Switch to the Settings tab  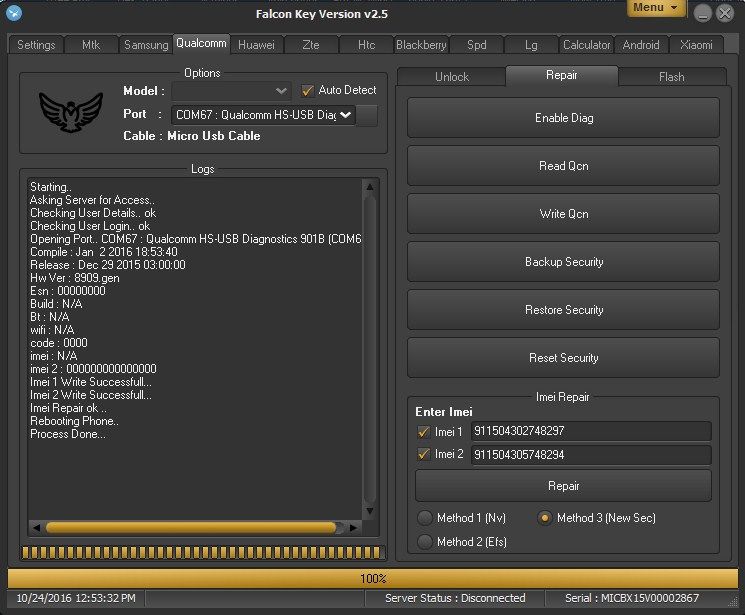coord(36,45)
